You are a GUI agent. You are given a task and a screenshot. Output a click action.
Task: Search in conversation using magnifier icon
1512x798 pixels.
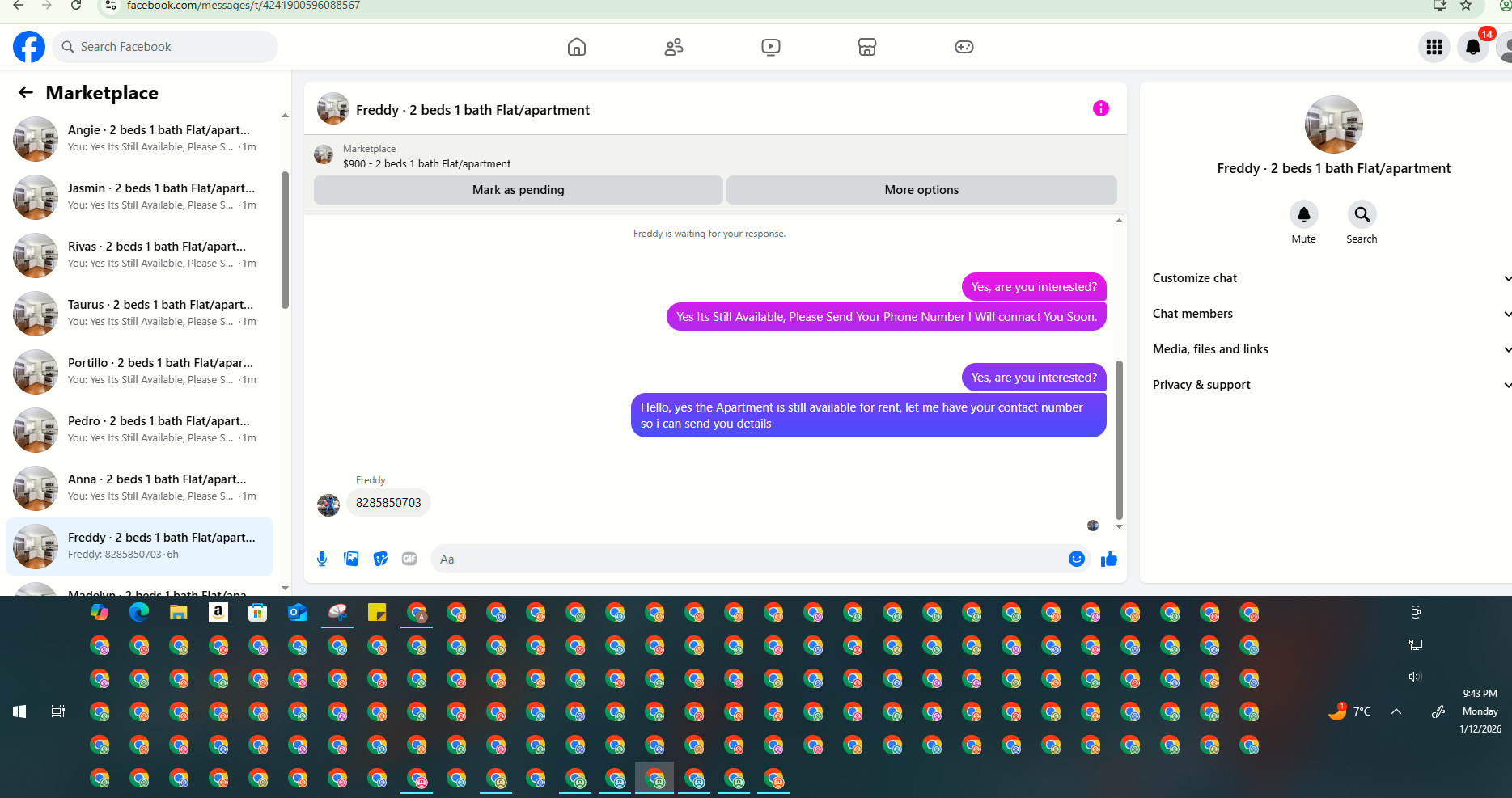(1362, 214)
